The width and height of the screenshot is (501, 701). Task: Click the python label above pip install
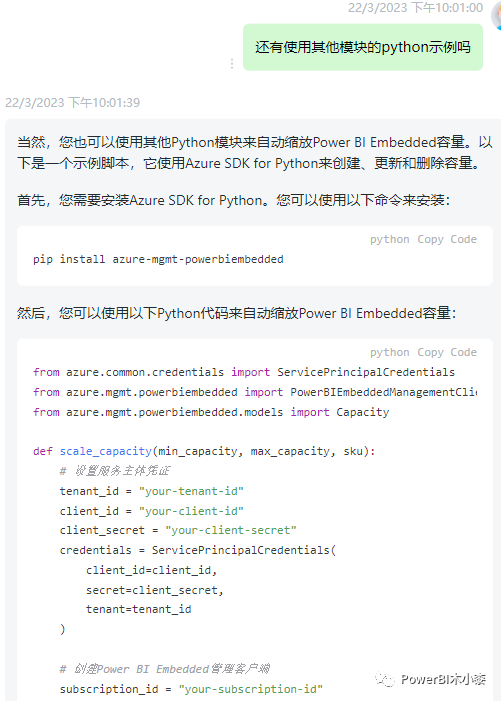pos(390,239)
